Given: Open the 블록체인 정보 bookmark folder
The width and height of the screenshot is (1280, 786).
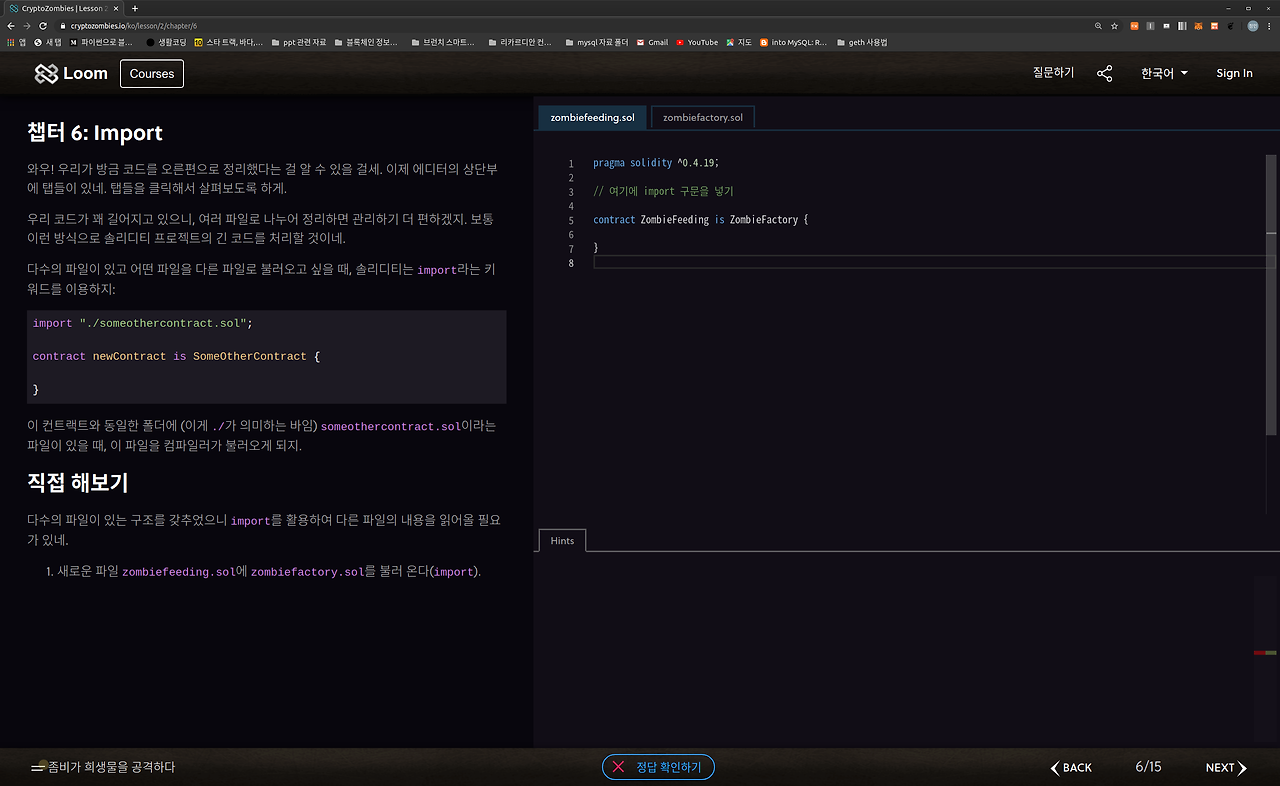Looking at the screenshot, I should [x=366, y=42].
